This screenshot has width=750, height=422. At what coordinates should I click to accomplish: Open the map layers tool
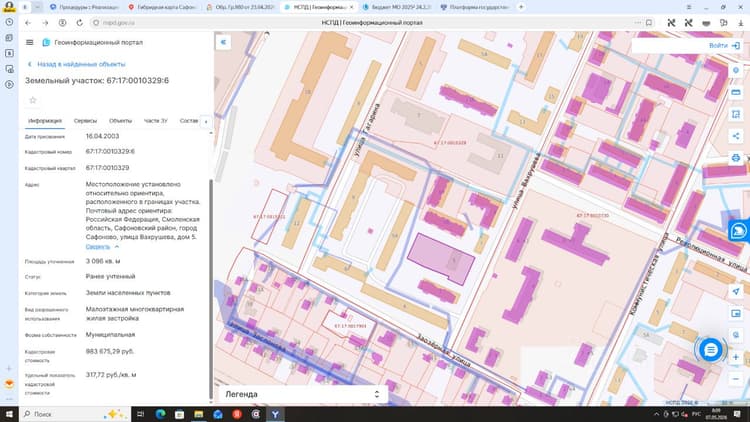736,70
